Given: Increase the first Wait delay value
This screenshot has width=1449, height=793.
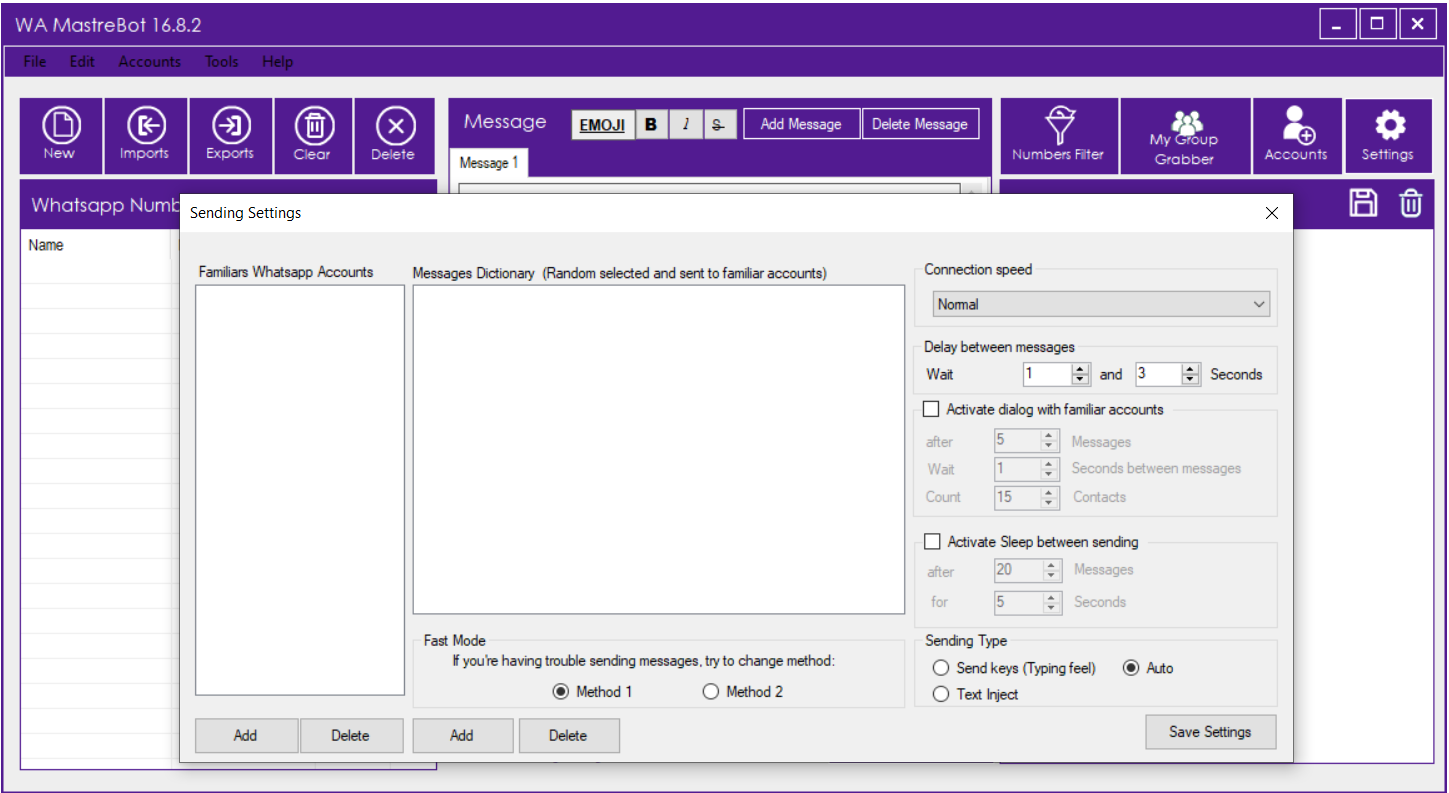Looking at the screenshot, I should pyautogui.click(x=1080, y=369).
